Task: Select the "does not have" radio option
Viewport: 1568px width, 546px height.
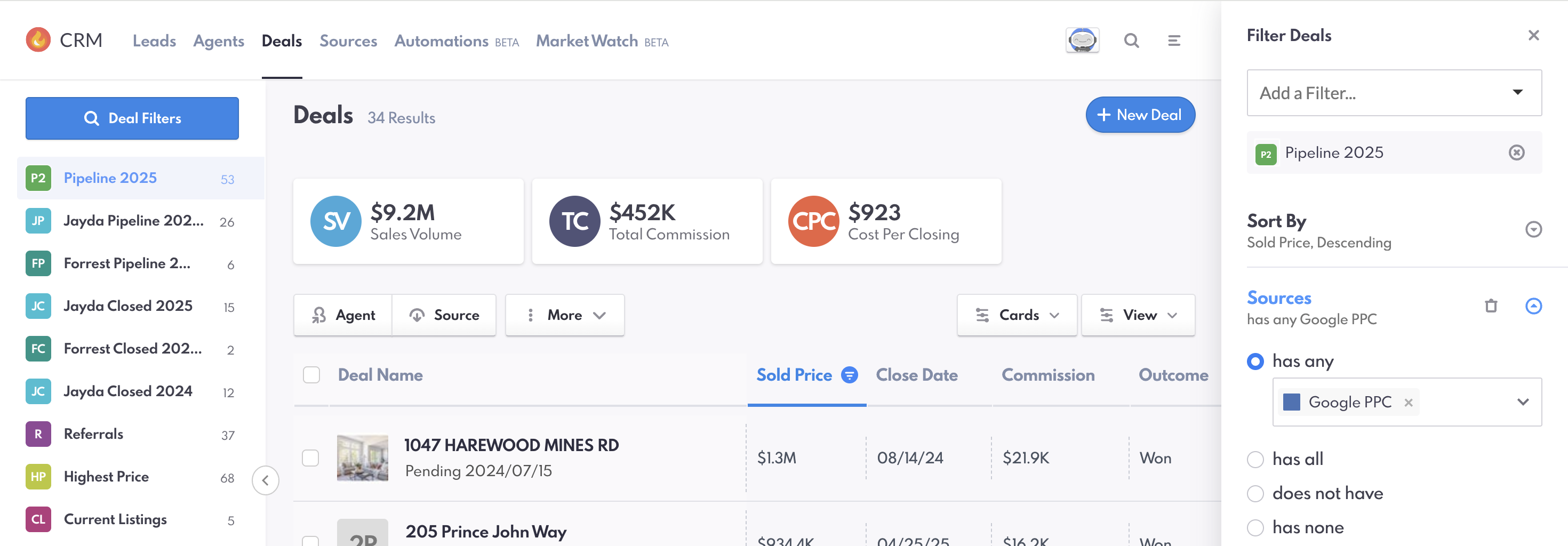Action: pyautogui.click(x=1255, y=494)
